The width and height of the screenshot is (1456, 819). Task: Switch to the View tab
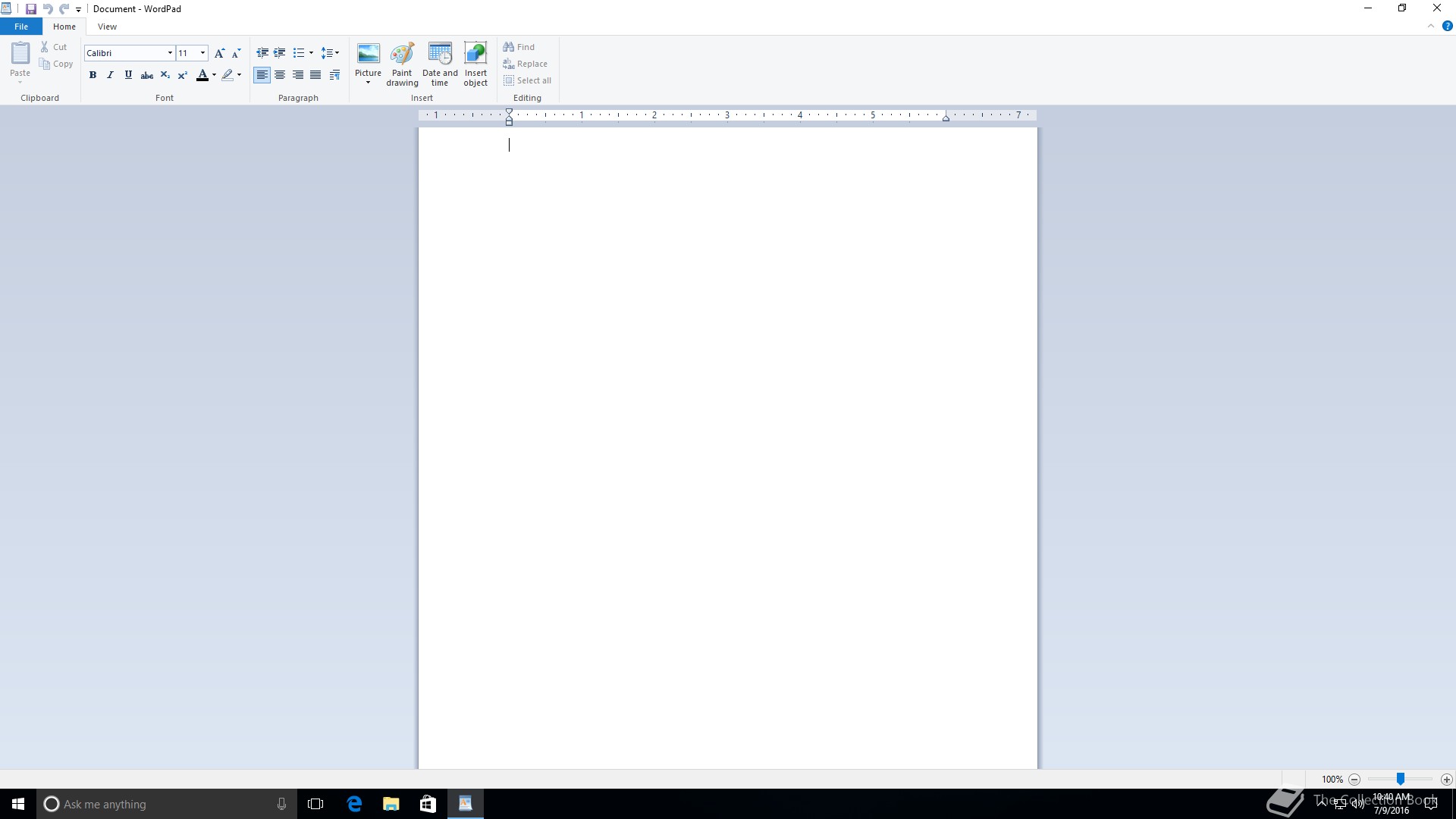pyautogui.click(x=107, y=27)
